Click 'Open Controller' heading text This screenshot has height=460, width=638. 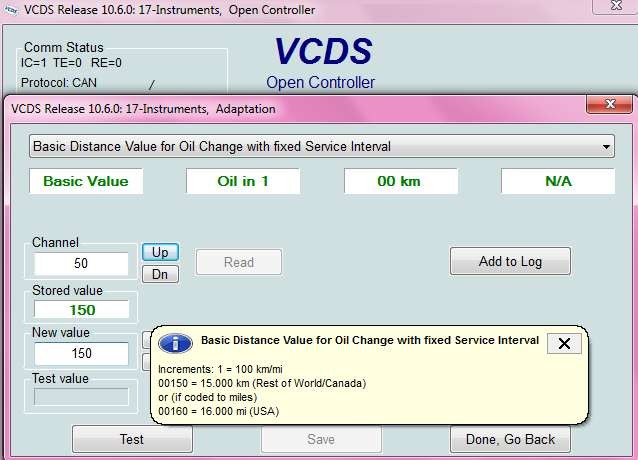(320, 82)
